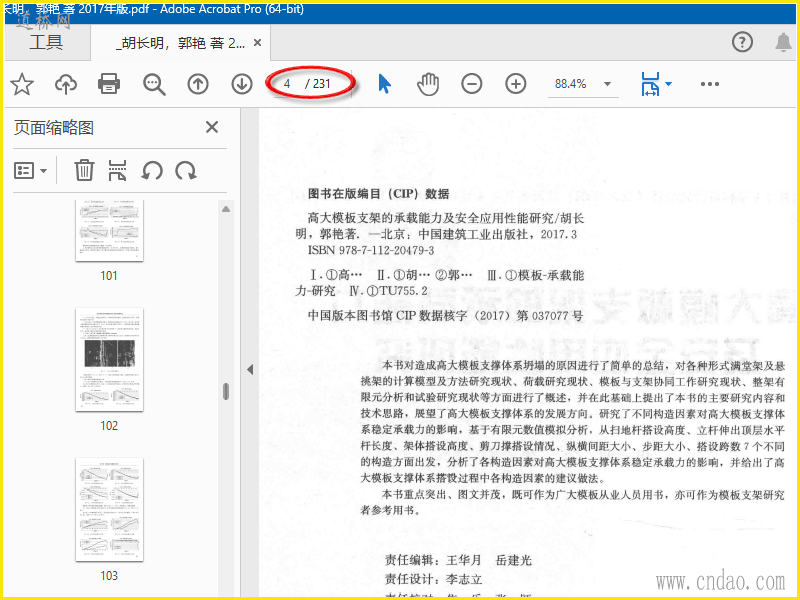Activate the hand pan tool
Screen dimensions: 800x600
(428, 84)
